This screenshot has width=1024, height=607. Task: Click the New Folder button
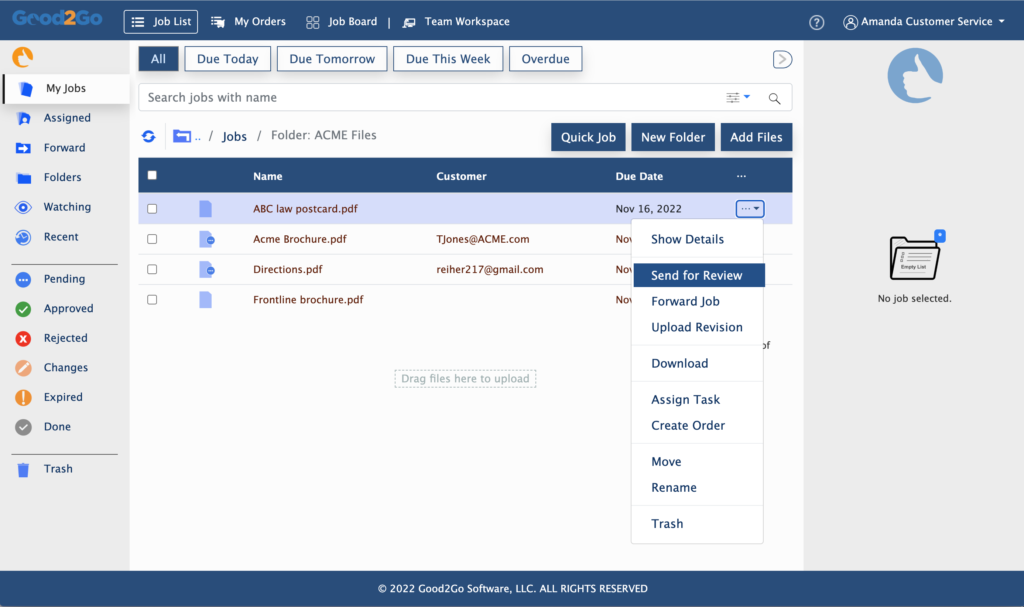tap(672, 137)
